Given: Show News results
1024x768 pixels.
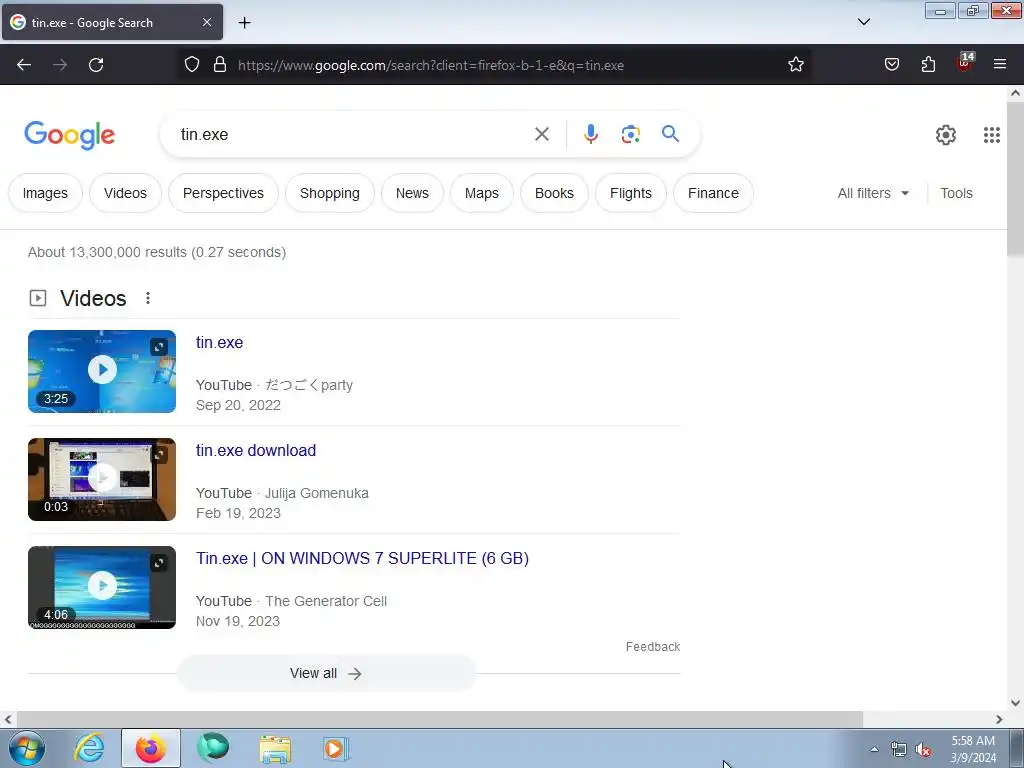Looking at the screenshot, I should coord(412,193).
